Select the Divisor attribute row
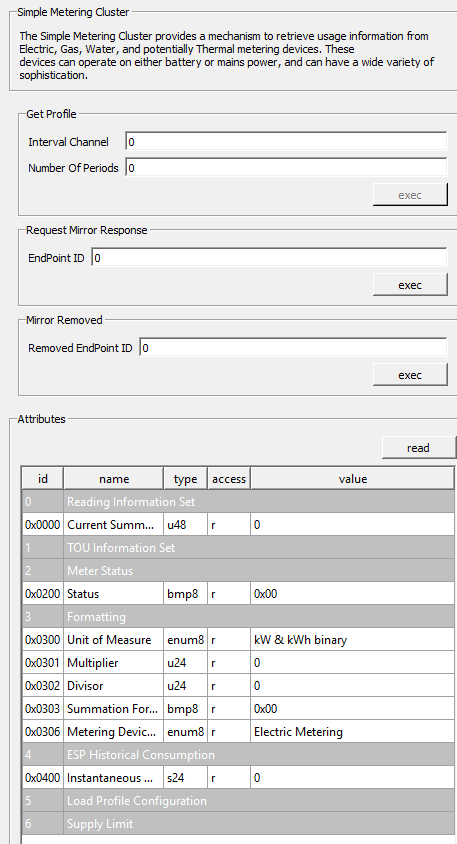The width and height of the screenshot is (457, 844). point(238,686)
